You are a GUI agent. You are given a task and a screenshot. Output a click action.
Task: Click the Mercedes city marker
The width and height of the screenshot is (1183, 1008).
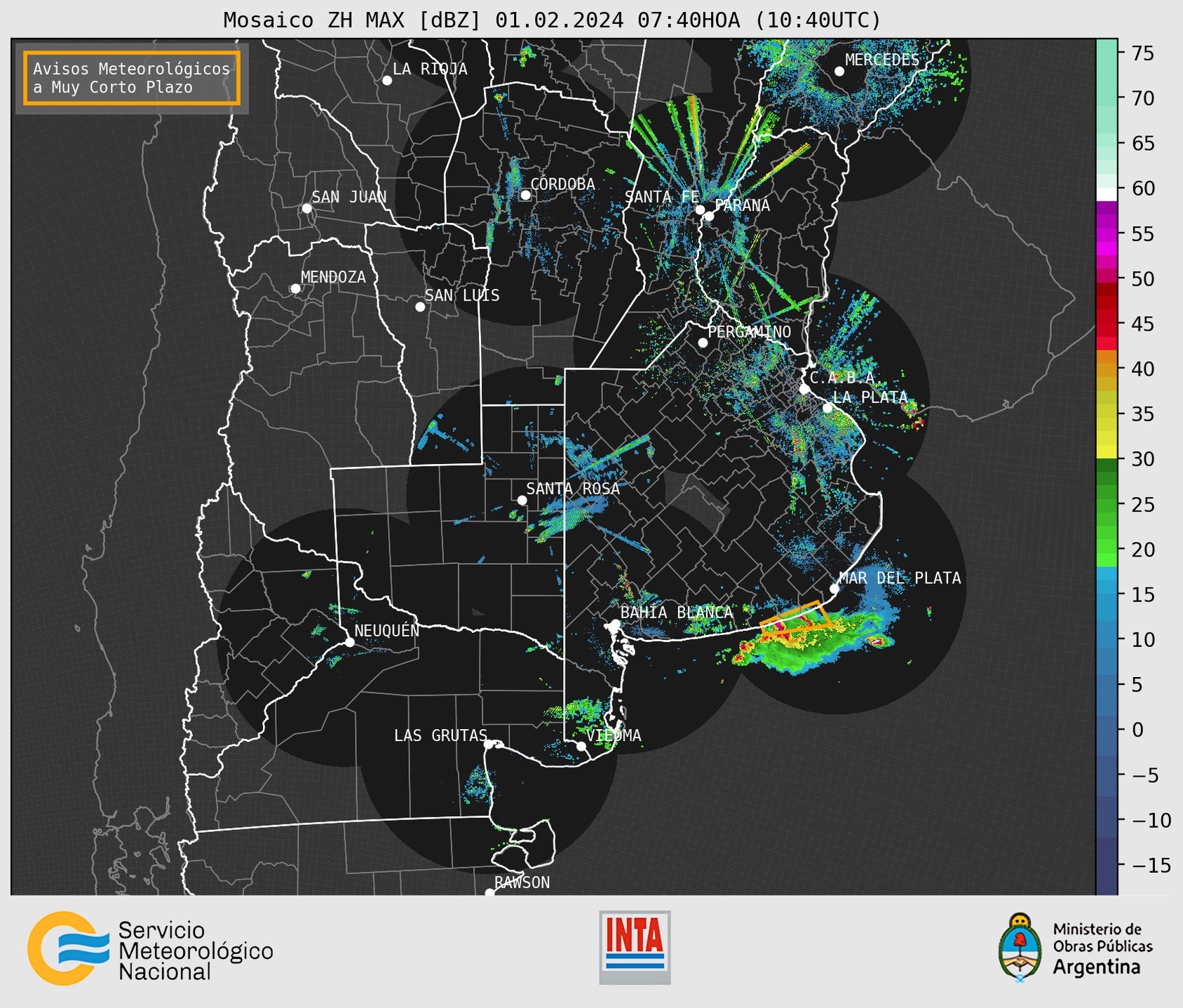(839, 71)
